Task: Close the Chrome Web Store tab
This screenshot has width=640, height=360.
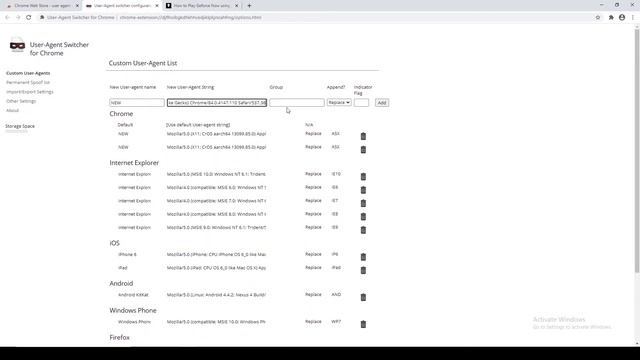Action: click(77, 6)
